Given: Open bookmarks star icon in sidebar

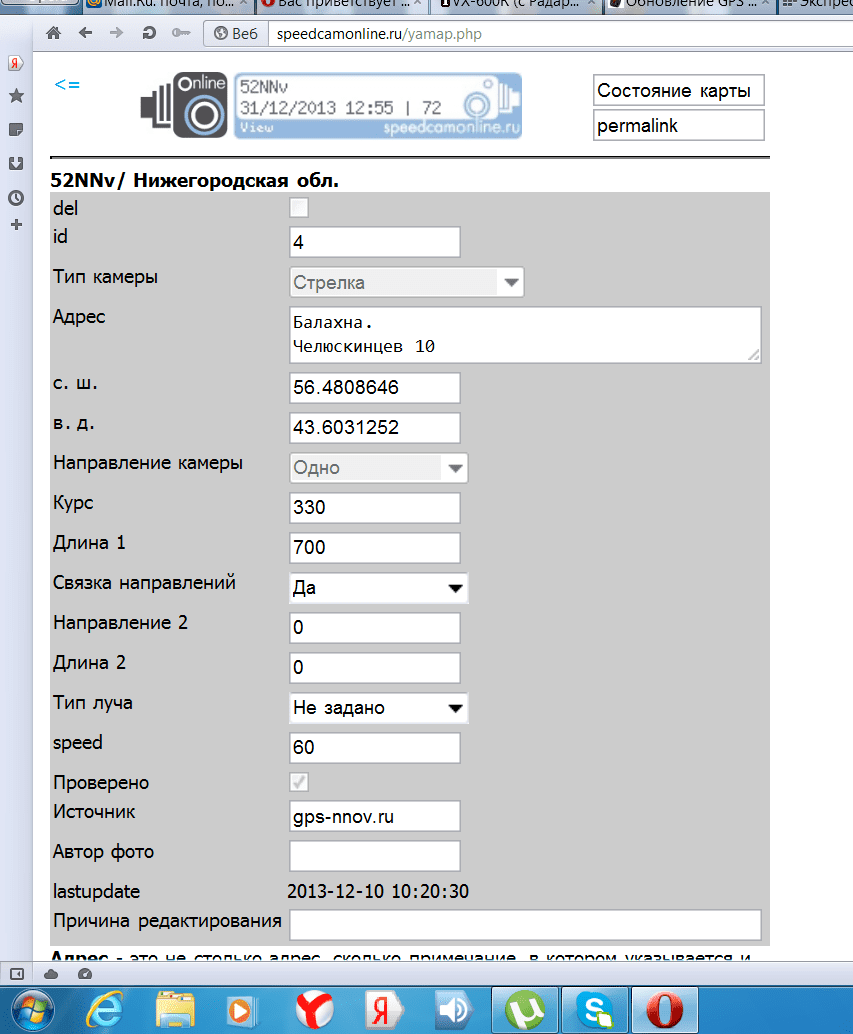Looking at the screenshot, I should click(x=16, y=96).
